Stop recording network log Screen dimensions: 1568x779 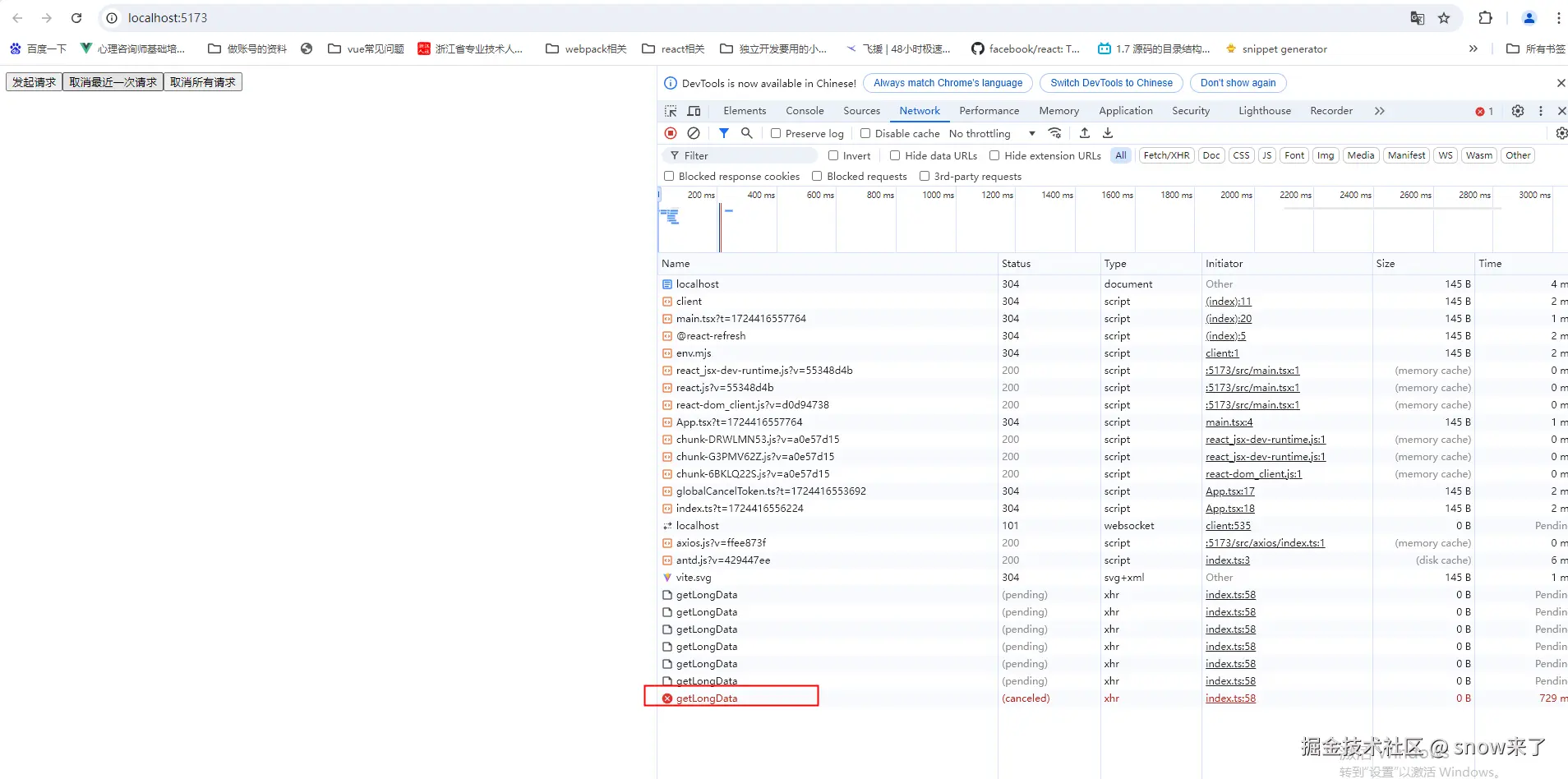[x=671, y=133]
